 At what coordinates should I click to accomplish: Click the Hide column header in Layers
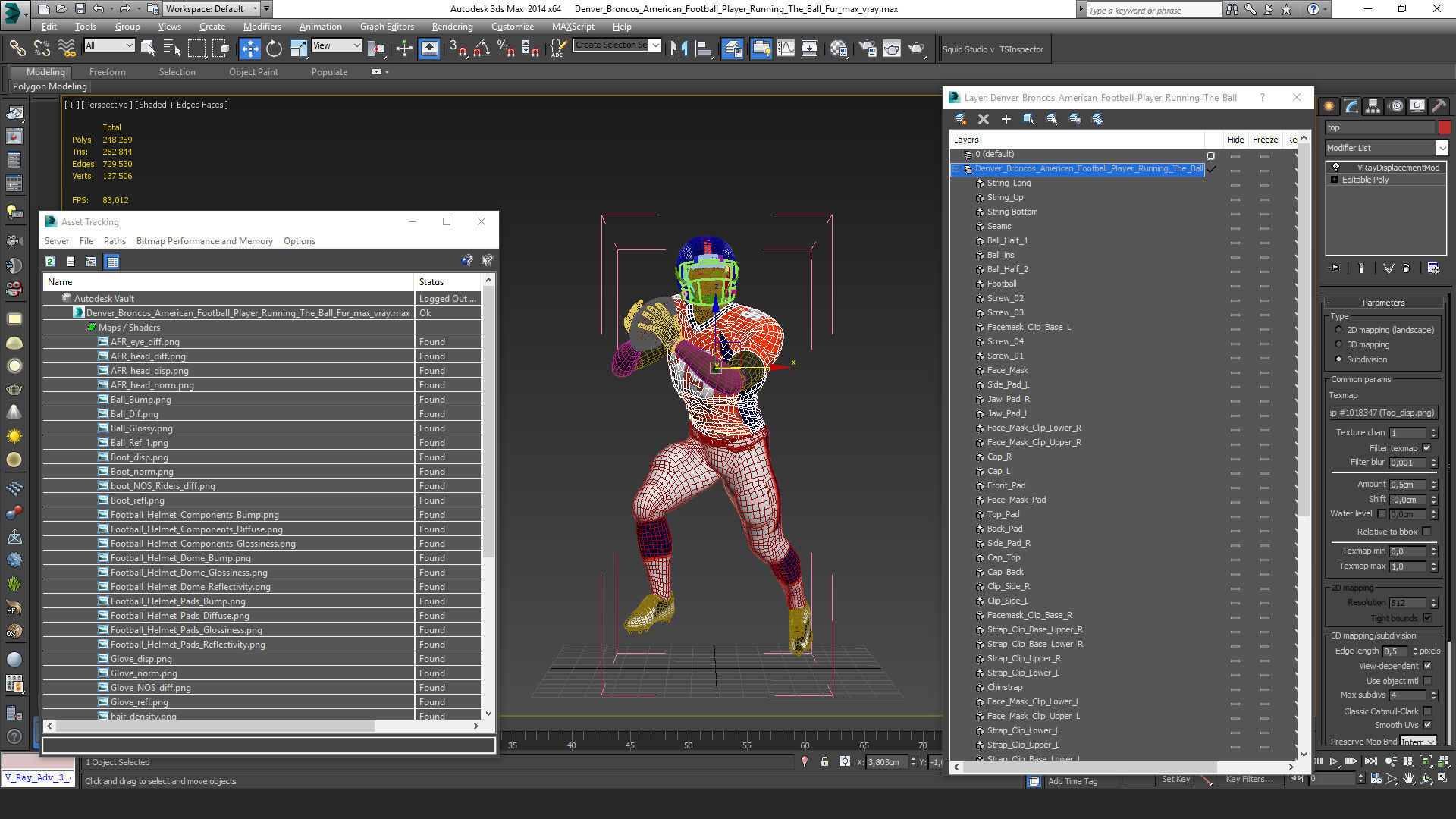pos(1235,140)
